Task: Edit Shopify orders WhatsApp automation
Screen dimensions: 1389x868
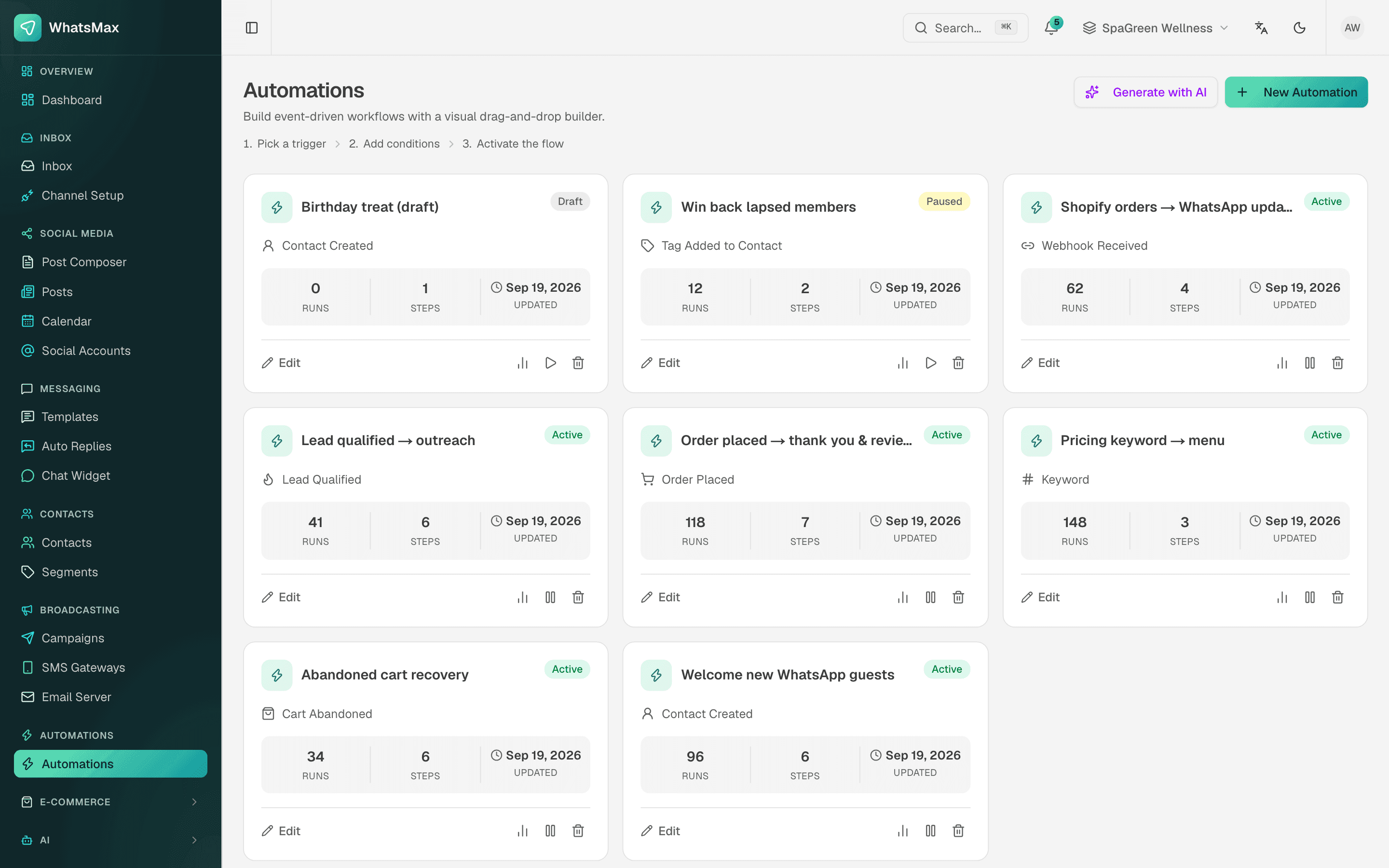Action: 1041,363
